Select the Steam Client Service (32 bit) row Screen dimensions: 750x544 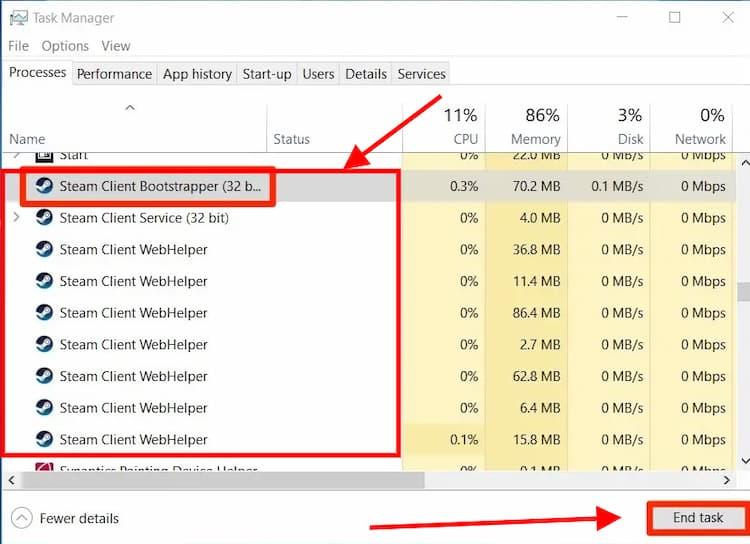[371, 217]
